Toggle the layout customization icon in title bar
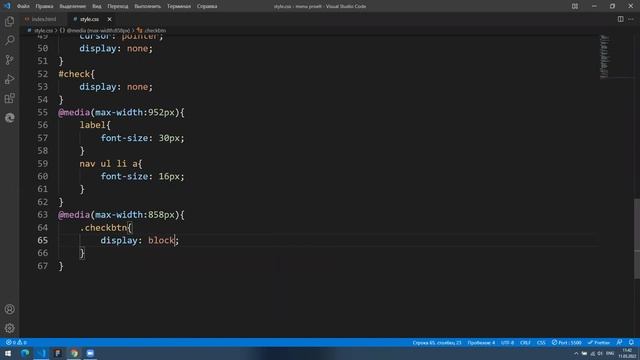The height and width of the screenshot is (360, 640). [575, 6]
